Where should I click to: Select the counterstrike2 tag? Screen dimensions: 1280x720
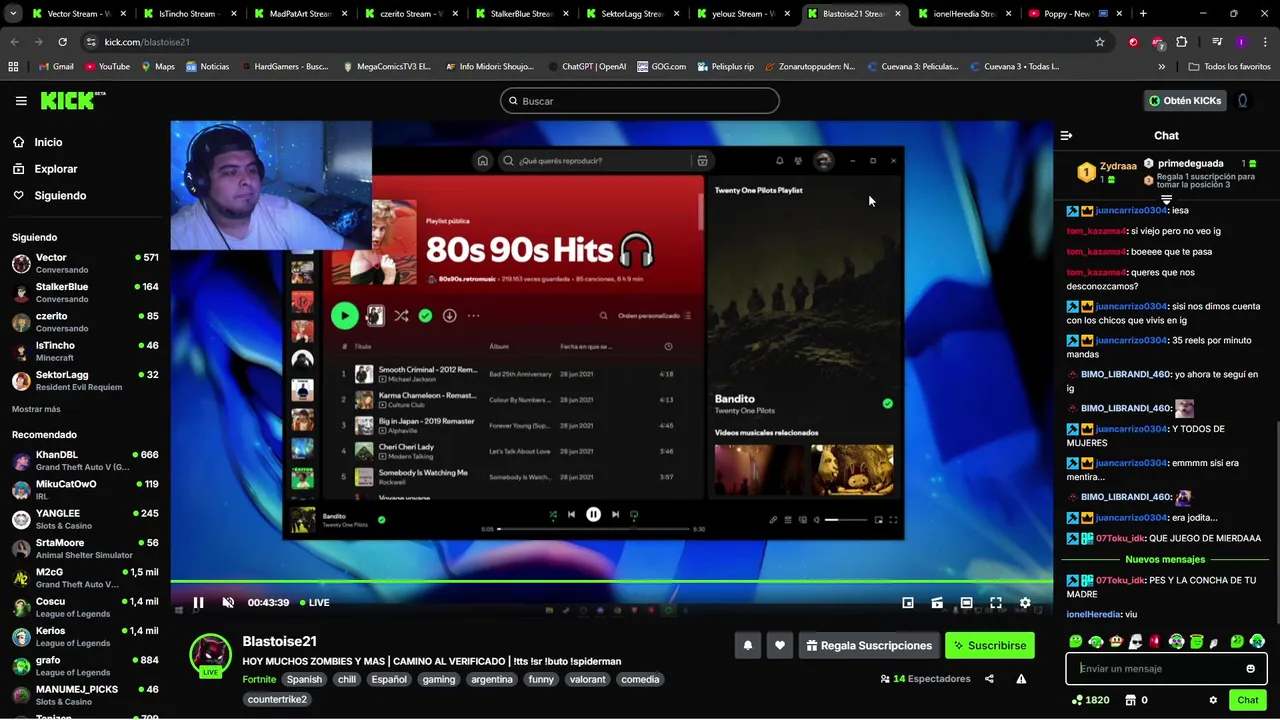point(277,699)
